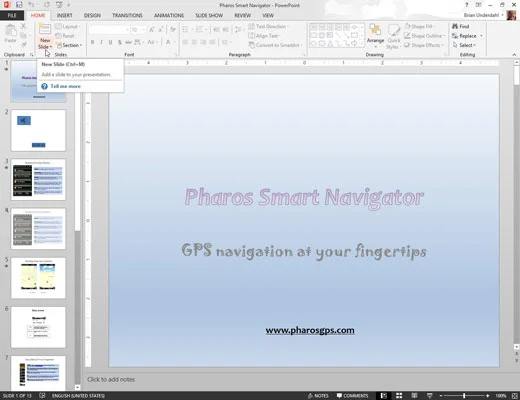This screenshot has width=520, height=400.
Task: Switch to Slide Sorter view icon
Action: tap(399, 396)
